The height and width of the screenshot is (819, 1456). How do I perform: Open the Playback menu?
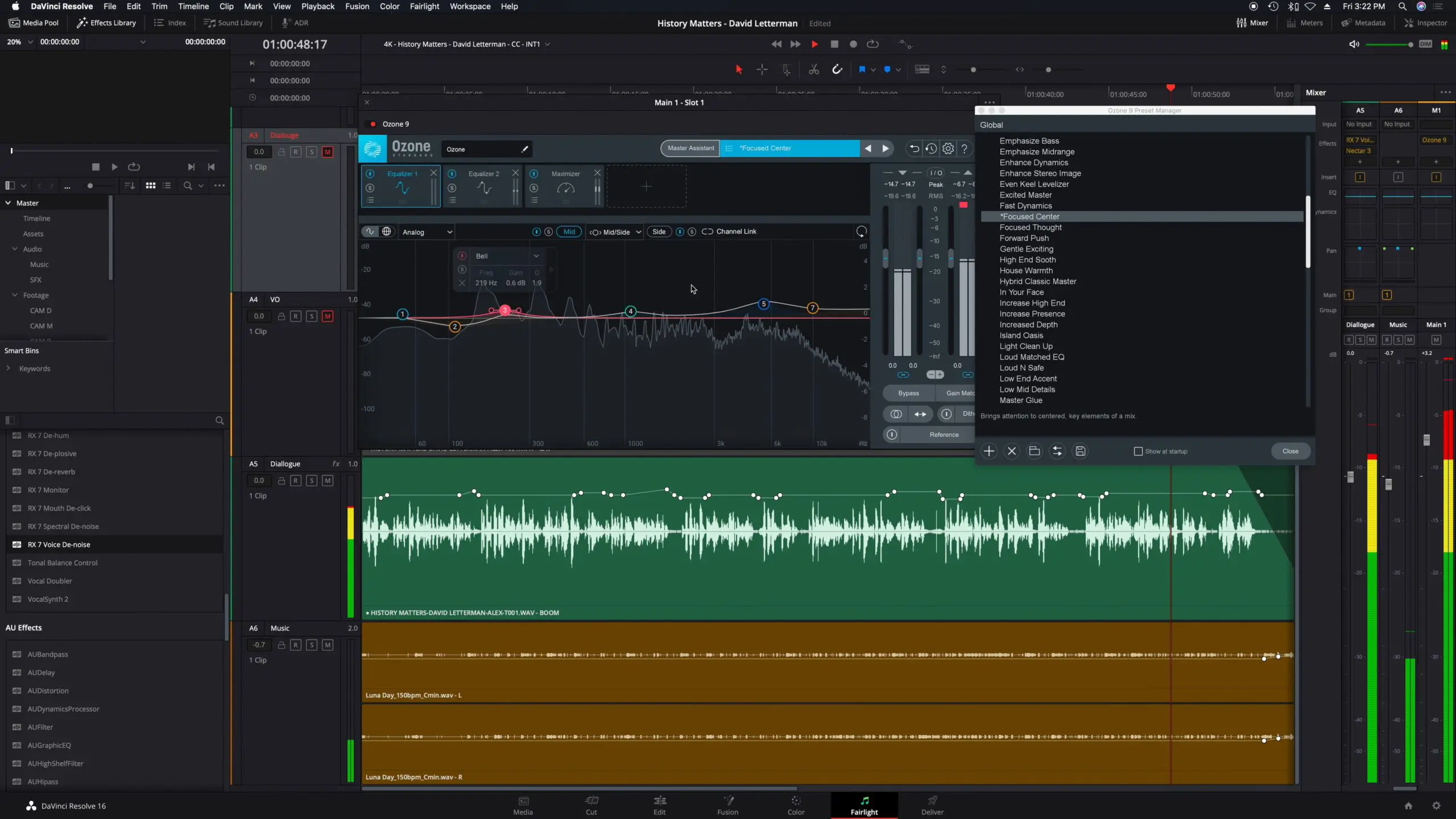(x=317, y=6)
